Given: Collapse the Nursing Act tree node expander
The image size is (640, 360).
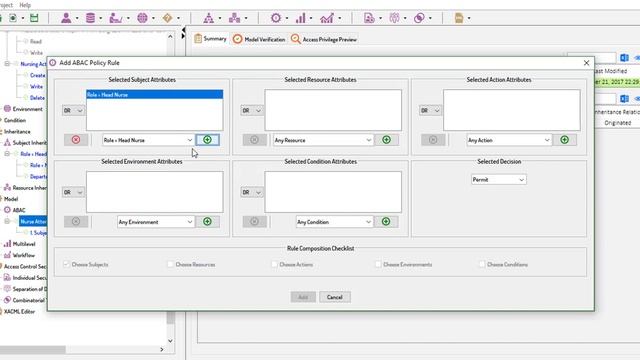Looking at the screenshot, I should tap(7, 64).
